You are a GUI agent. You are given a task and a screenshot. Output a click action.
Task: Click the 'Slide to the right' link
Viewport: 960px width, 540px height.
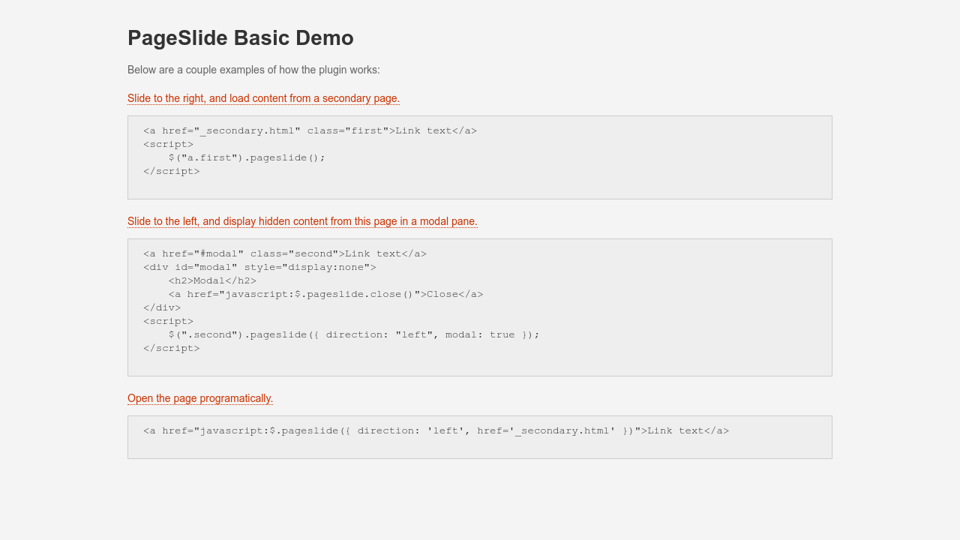pos(263,98)
